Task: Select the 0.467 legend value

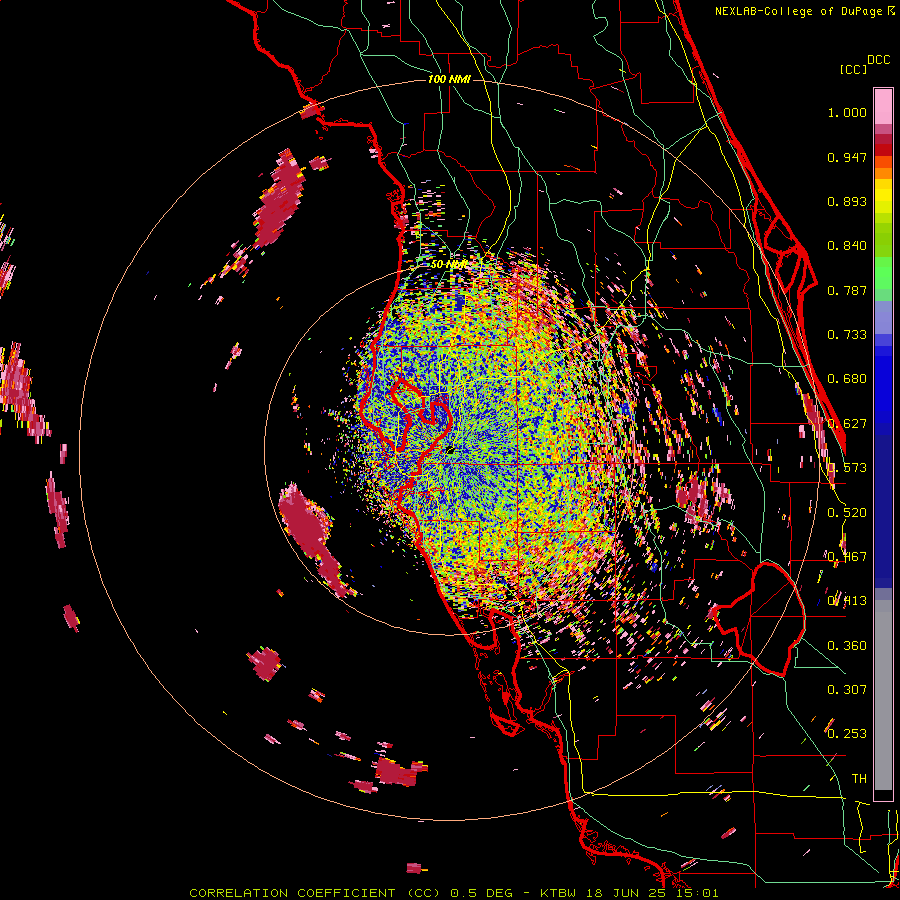Action: pyautogui.click(x=847, y=557)
